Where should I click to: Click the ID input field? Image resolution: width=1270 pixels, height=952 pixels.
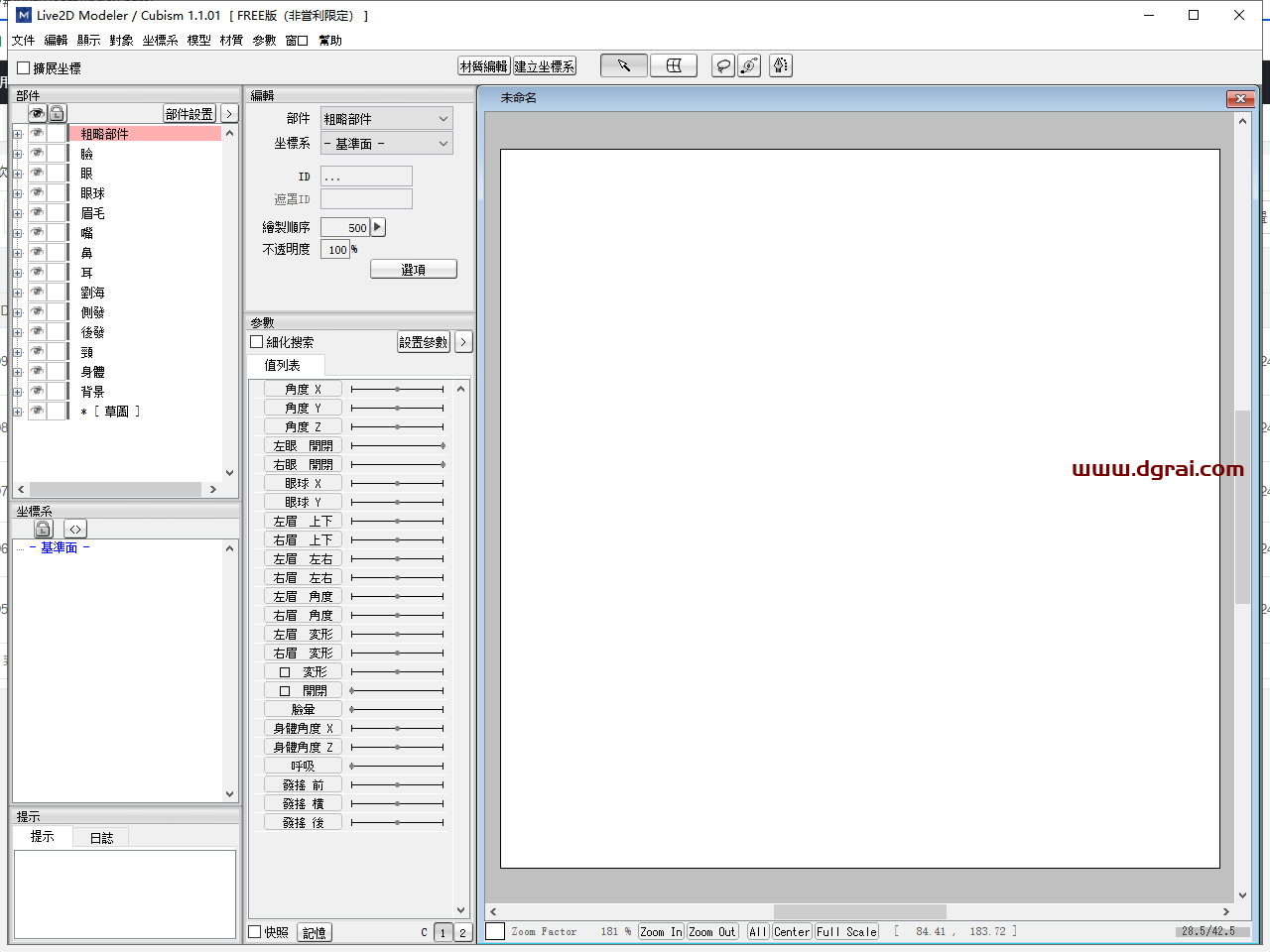[x=366, y=177]
